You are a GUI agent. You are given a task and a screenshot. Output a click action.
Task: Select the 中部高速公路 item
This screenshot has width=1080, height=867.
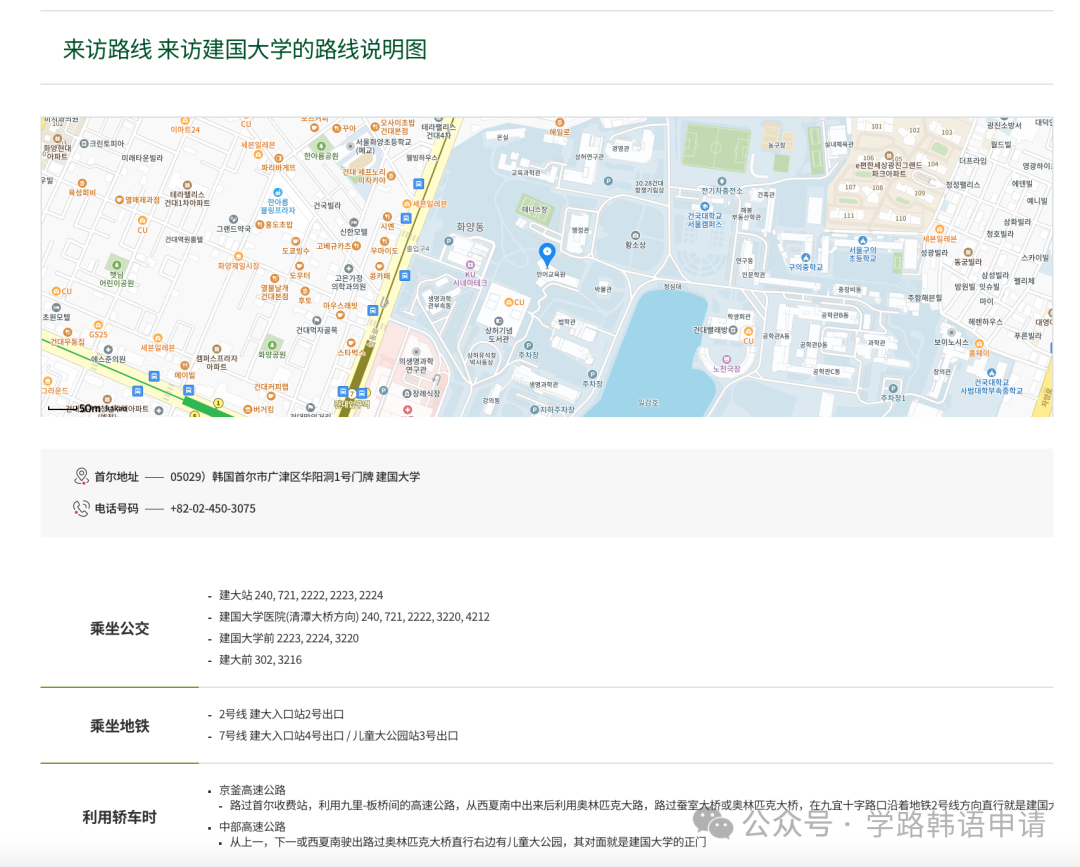[252, 826]
